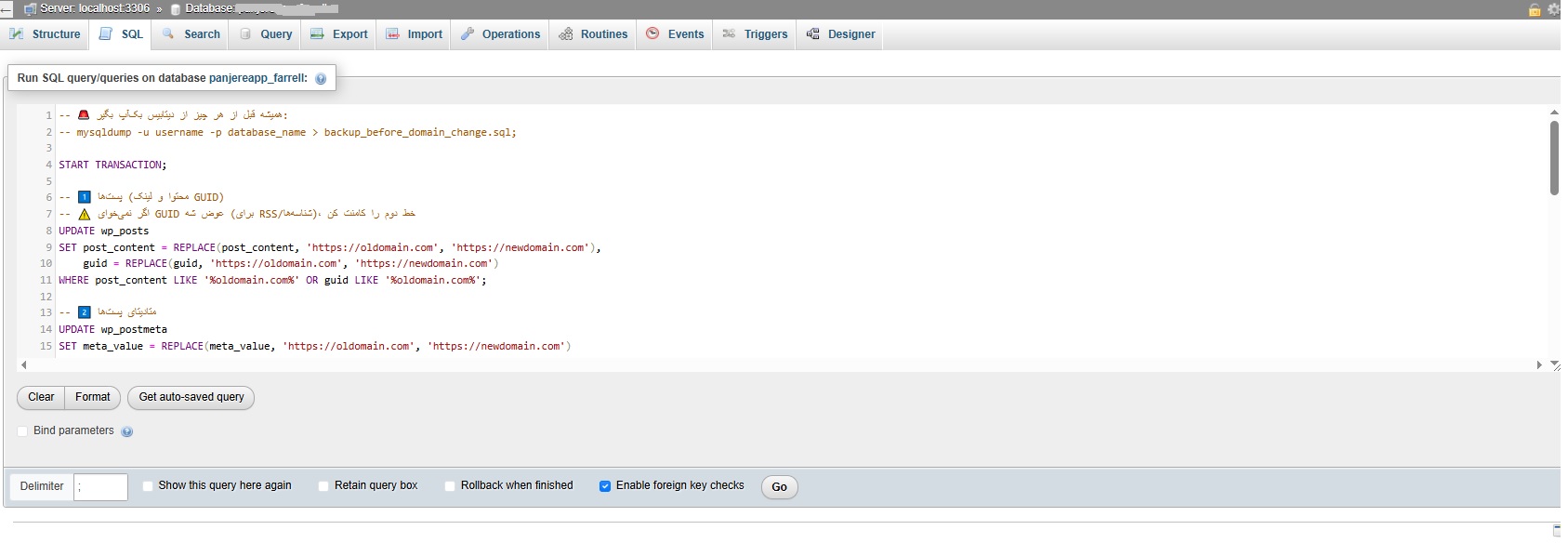Disable foreign key checks checkbox
This screenshot has width=1568, height=543.
tap(605, 486)
